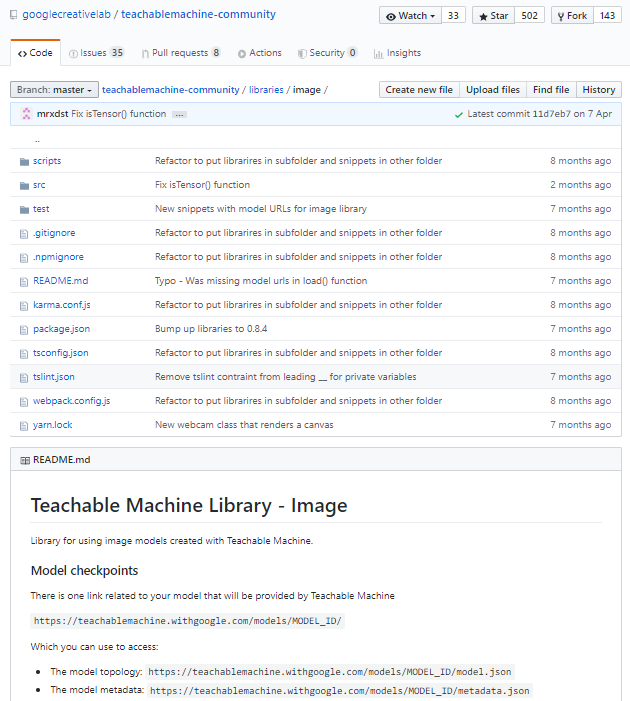Open the tsconfig.json file
The width and height of the screenshot is (630, 701).
[60, 353]
